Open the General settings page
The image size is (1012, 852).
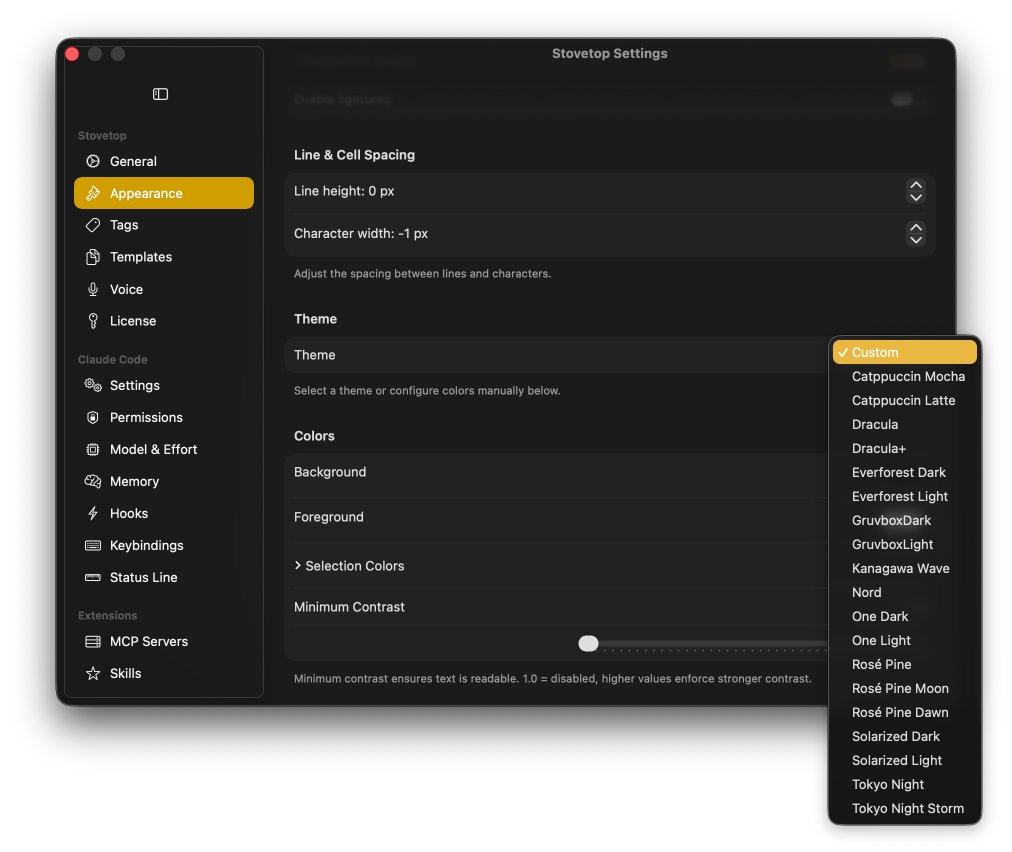[164, 161]
